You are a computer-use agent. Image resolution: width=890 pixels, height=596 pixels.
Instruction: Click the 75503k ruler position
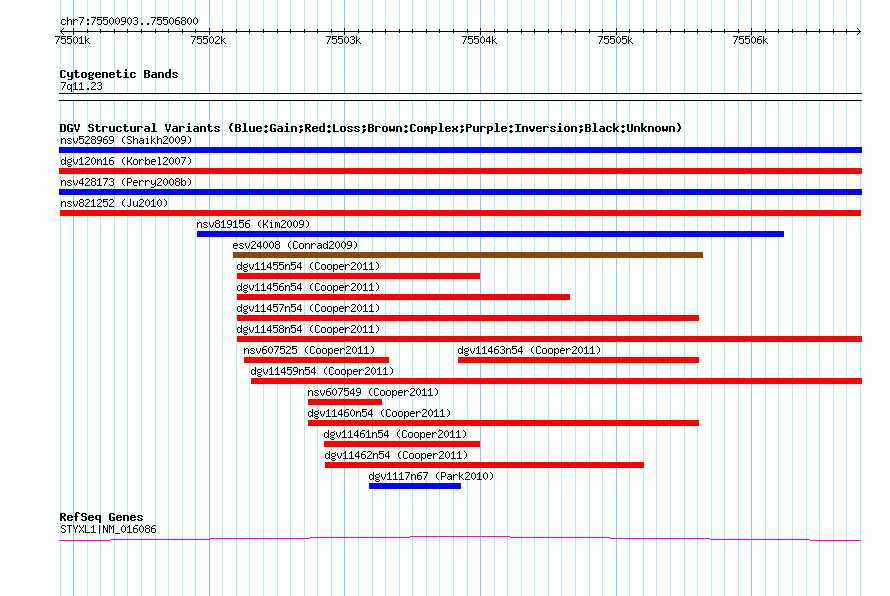pyautogui.click(x=343, y=40)
